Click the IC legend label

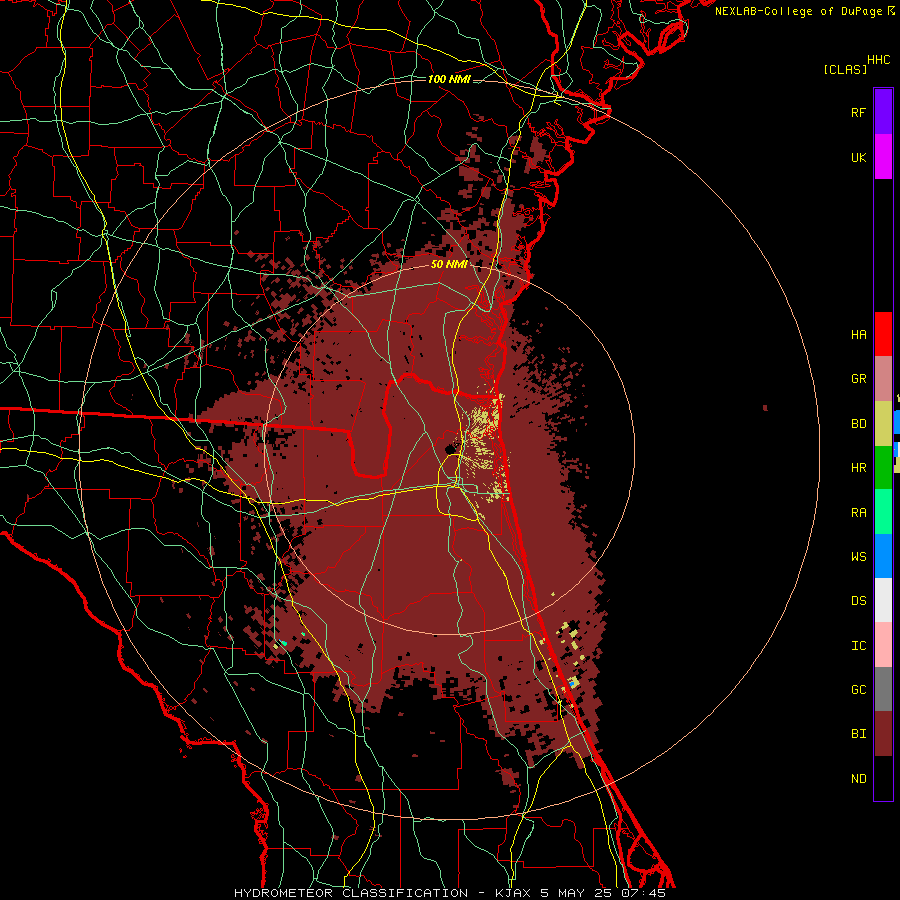pos(858,646)
